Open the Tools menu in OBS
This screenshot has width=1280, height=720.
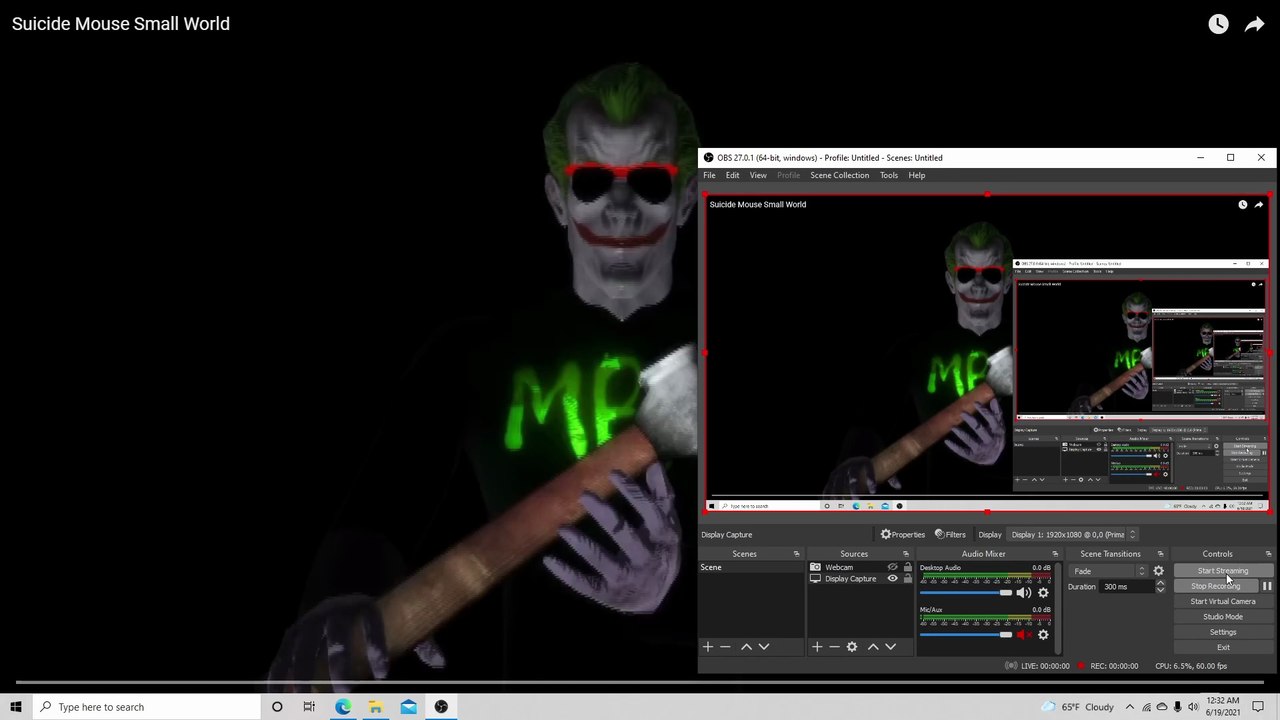[889, 175]
